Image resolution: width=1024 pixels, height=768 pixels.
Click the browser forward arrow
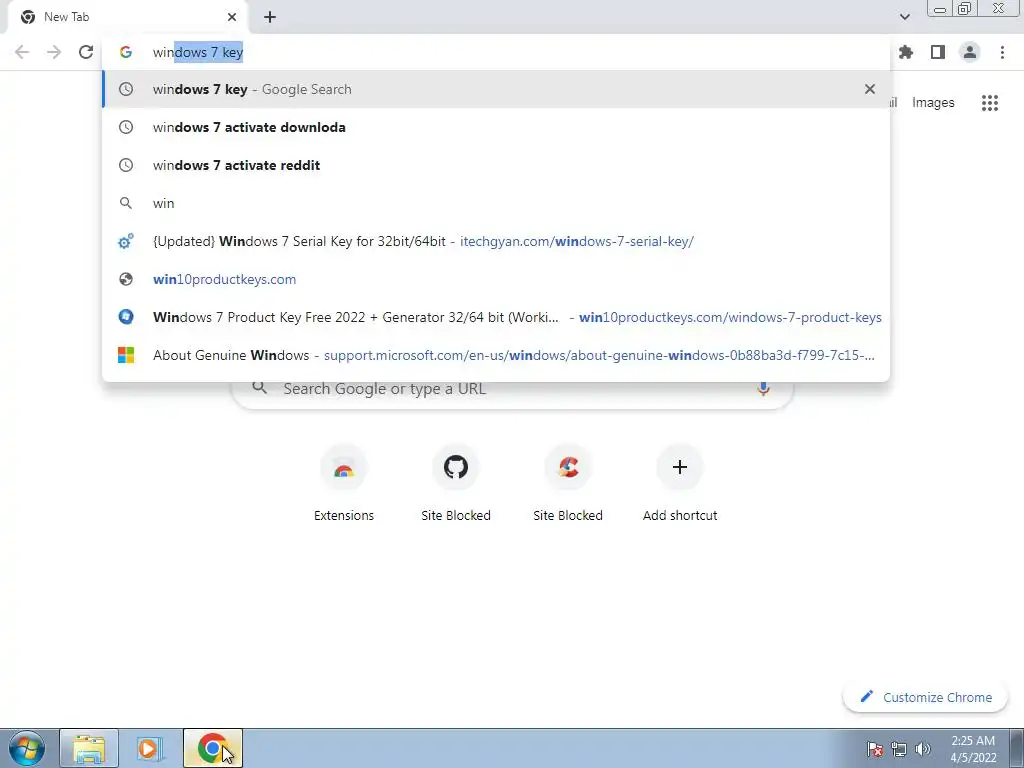tap(54, 52)
